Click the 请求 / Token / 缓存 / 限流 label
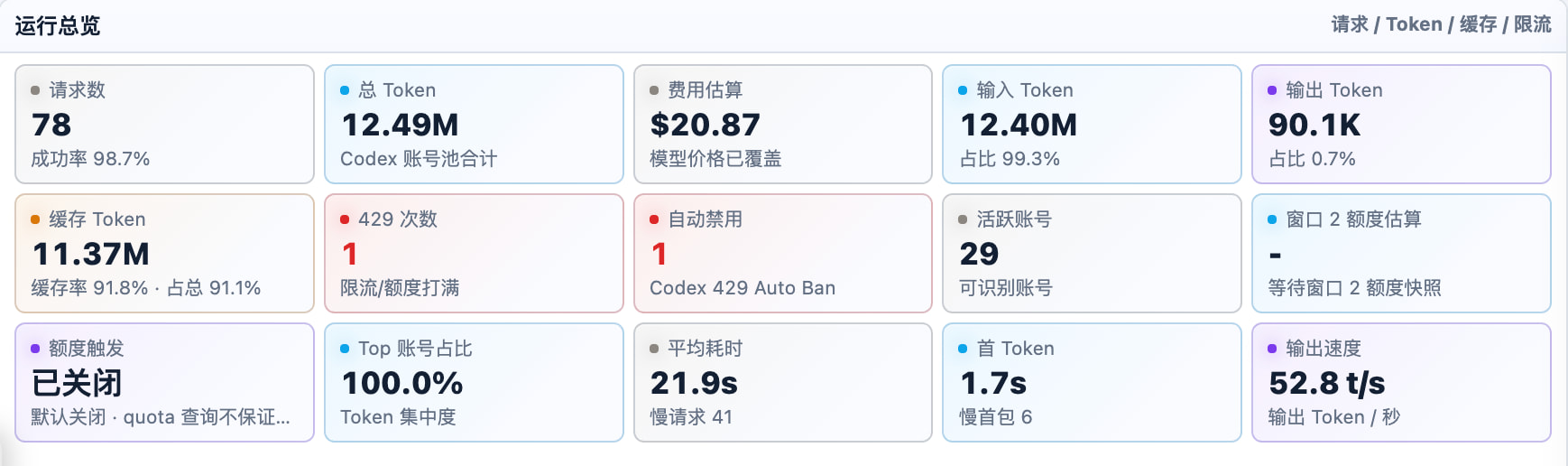The height and width of the screenshot is (466, 1568). pyautogui.click(x=1442, y=24)
